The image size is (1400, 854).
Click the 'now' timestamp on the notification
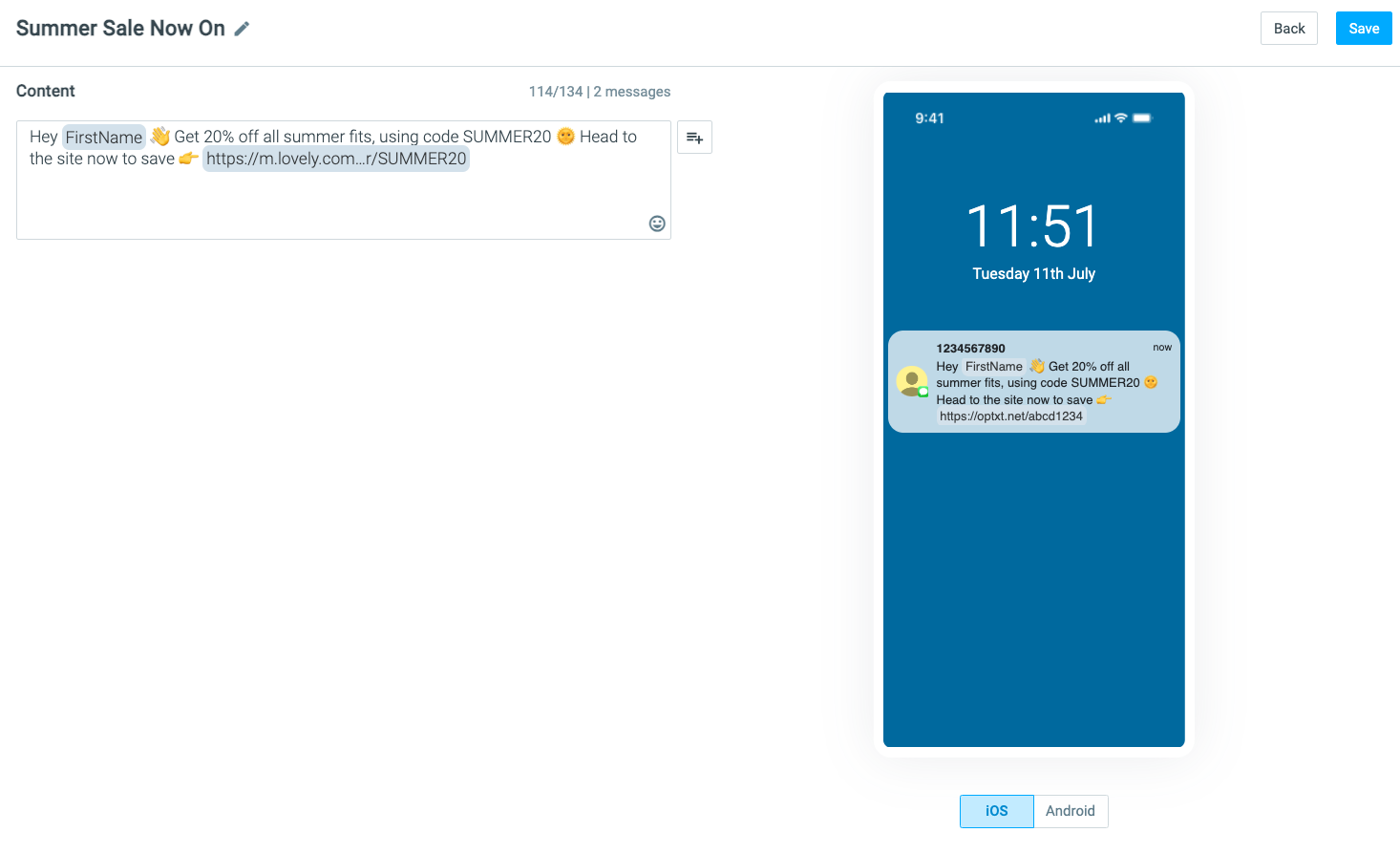pos(1162,348)
